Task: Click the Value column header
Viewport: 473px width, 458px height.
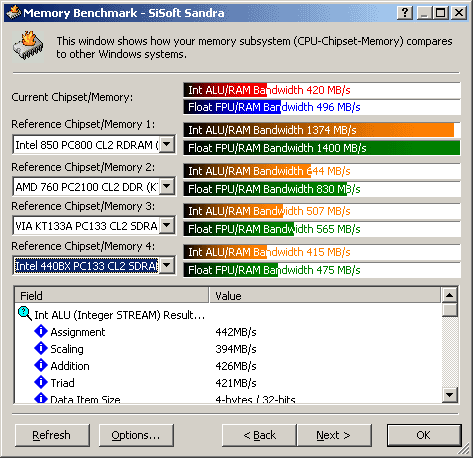Action: 325,296
